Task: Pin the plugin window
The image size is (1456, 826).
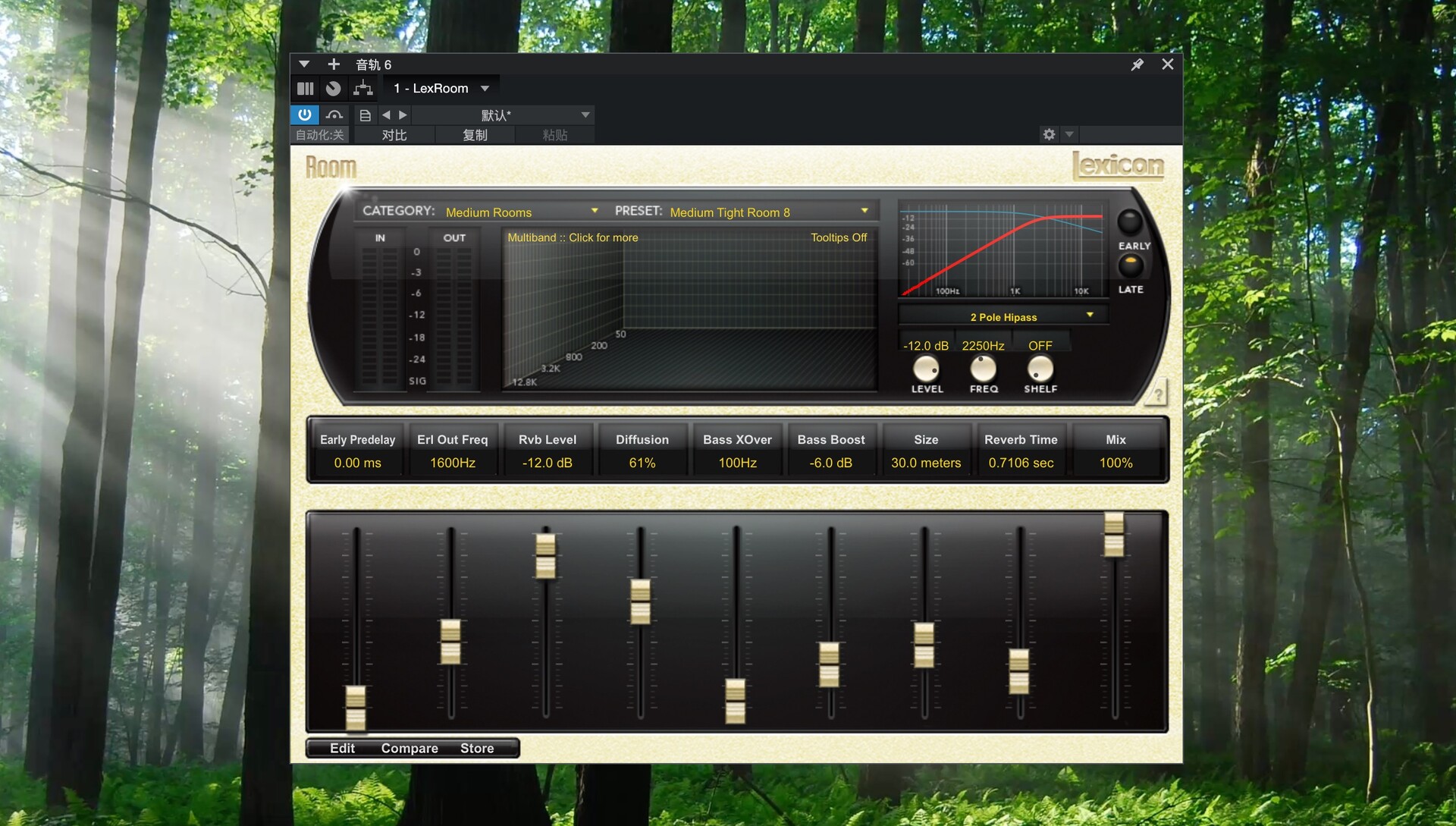Action: coord(1137,65)
